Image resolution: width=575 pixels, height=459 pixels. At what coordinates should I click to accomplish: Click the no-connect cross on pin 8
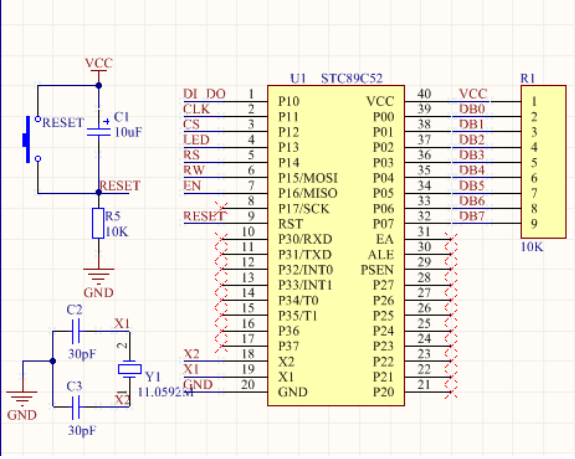pos(221,208)
